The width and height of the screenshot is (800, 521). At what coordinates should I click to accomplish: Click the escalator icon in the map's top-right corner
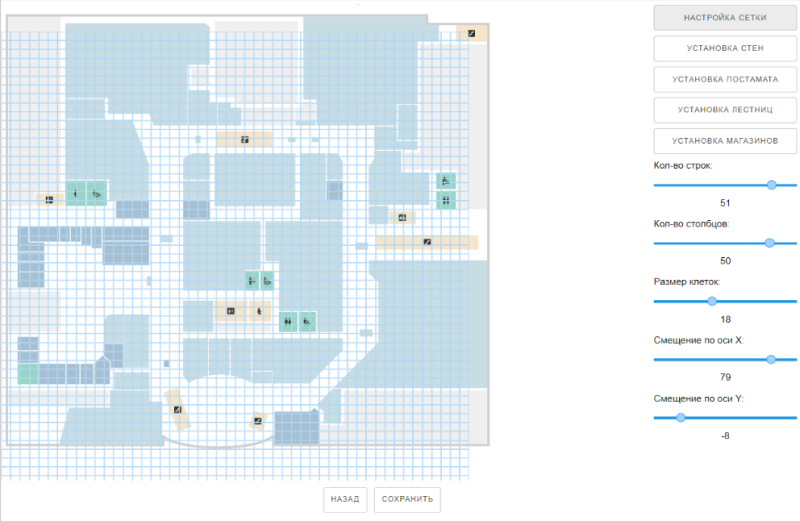472,33
